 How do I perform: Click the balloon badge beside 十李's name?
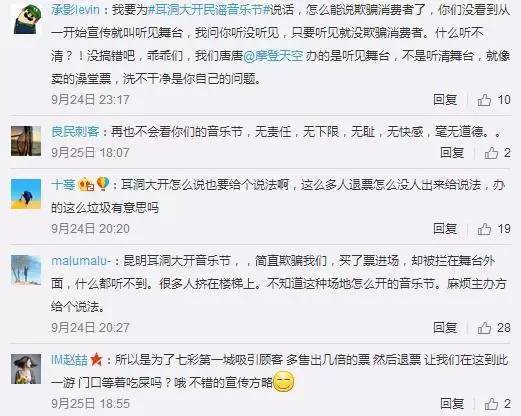[103, 184]
